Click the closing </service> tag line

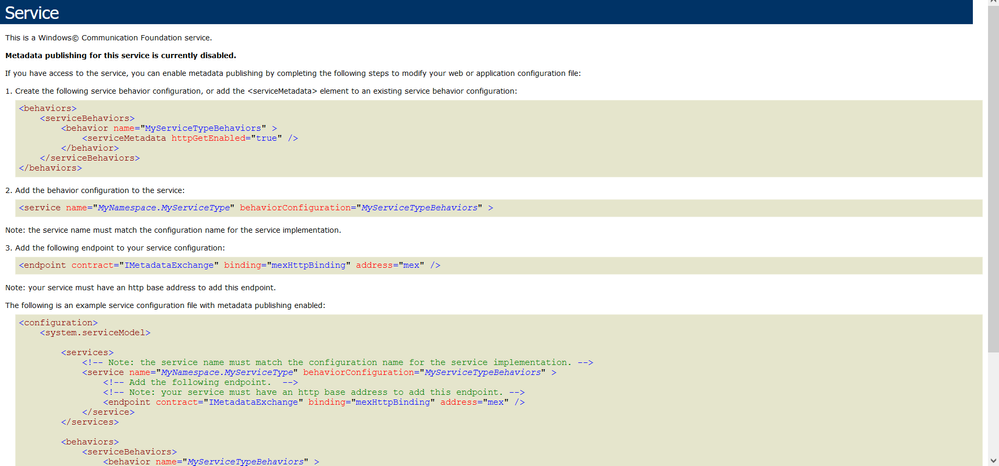pyautogui.click(x=108, y=412)
